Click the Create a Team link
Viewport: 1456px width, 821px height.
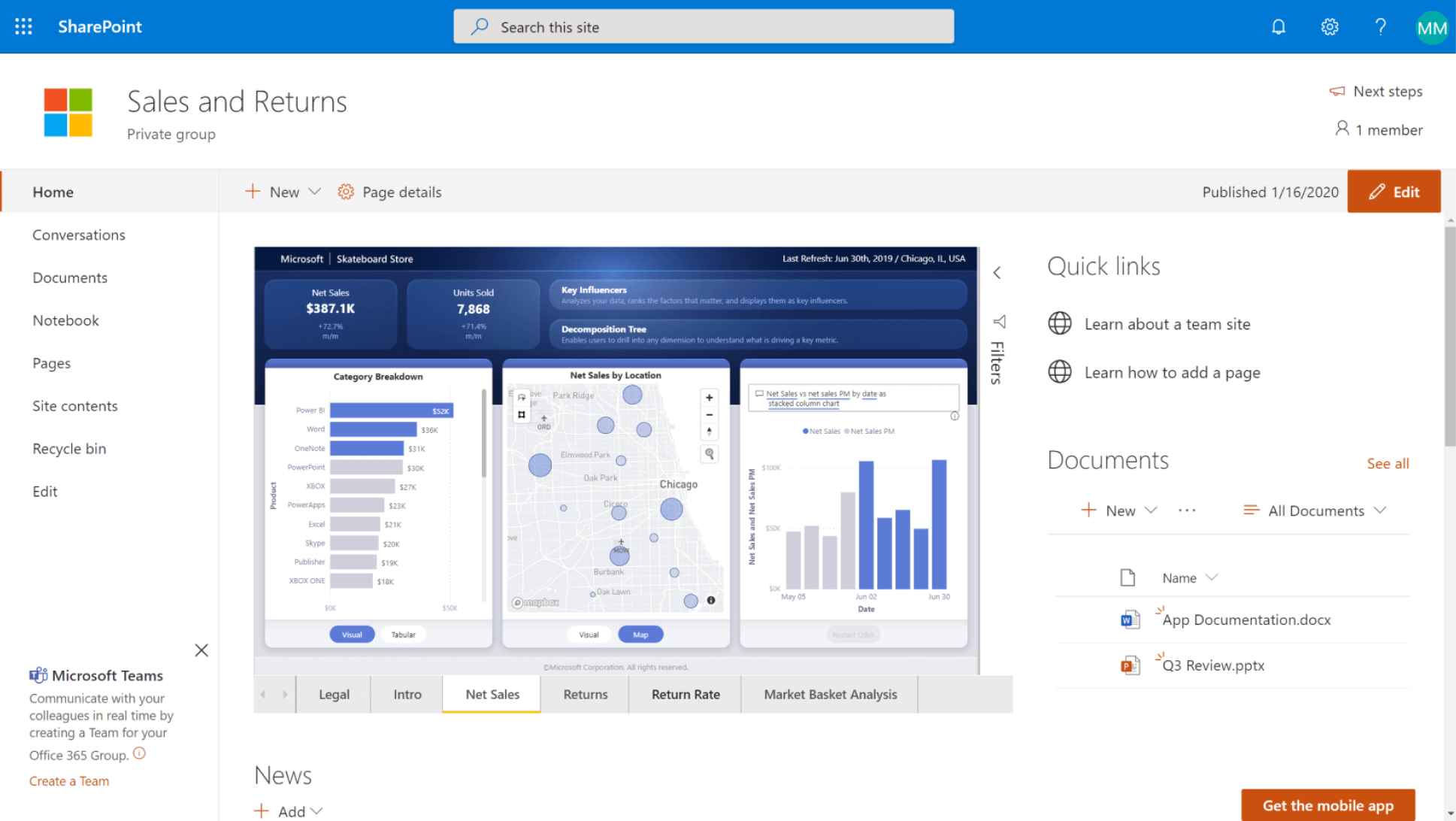(69, 781)
